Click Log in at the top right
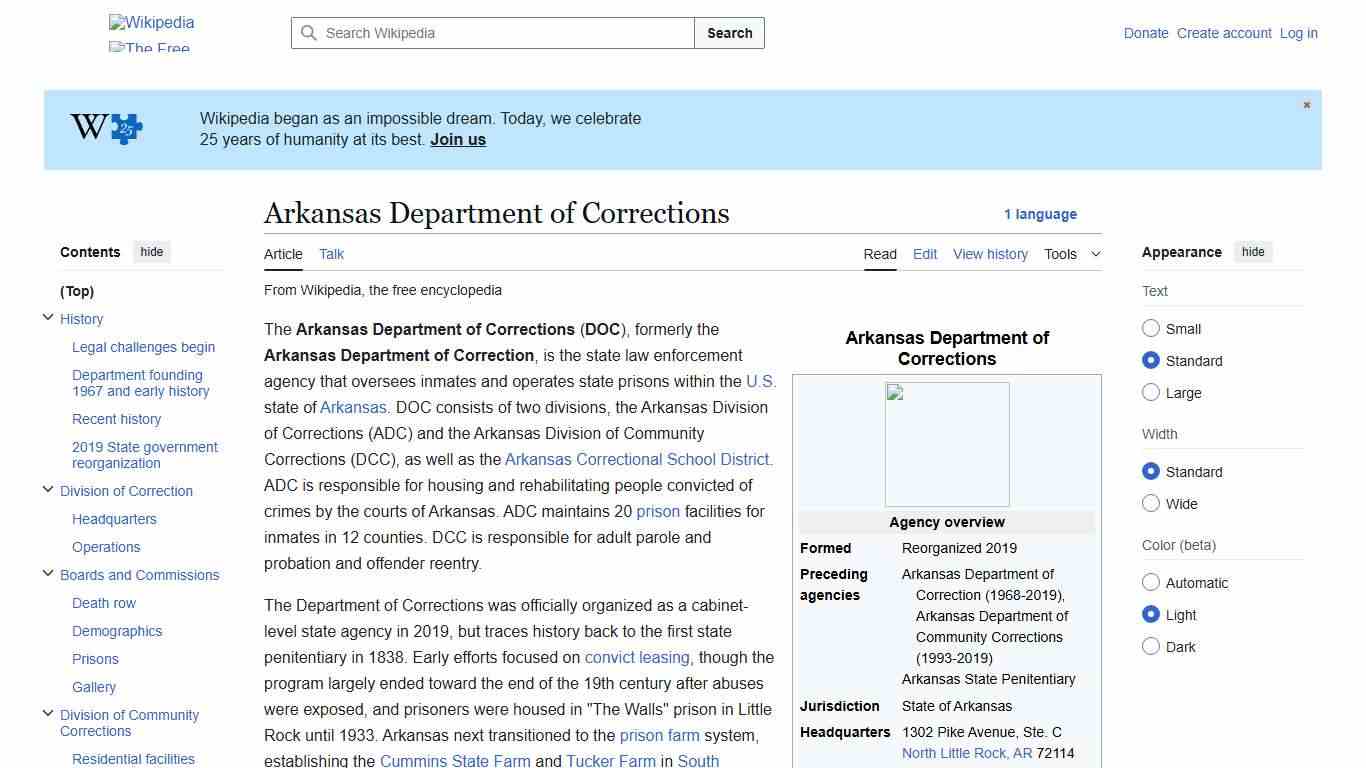Screen dimensions: 1366x768 tap(1298, 33)
